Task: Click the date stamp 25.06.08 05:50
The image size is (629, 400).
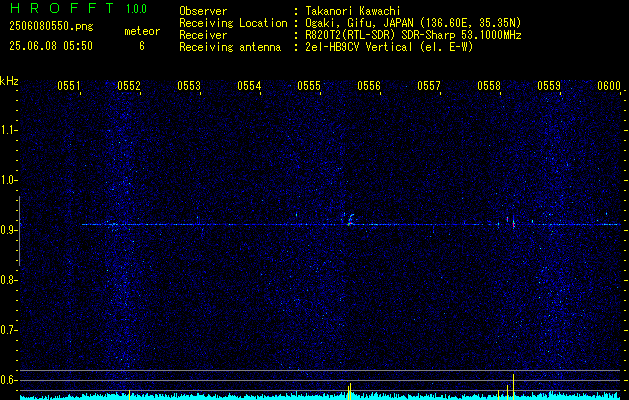Action: tap(51, 46)
